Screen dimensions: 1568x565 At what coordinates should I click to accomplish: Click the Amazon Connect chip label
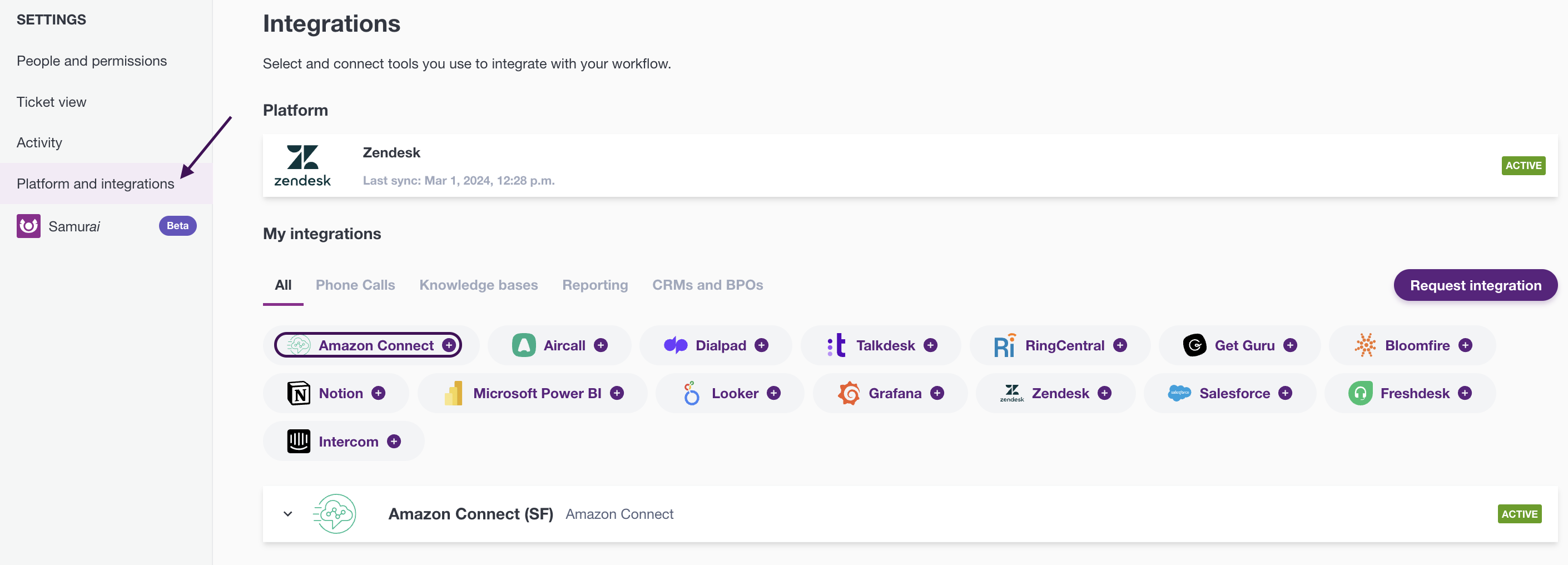coord(376,345)
